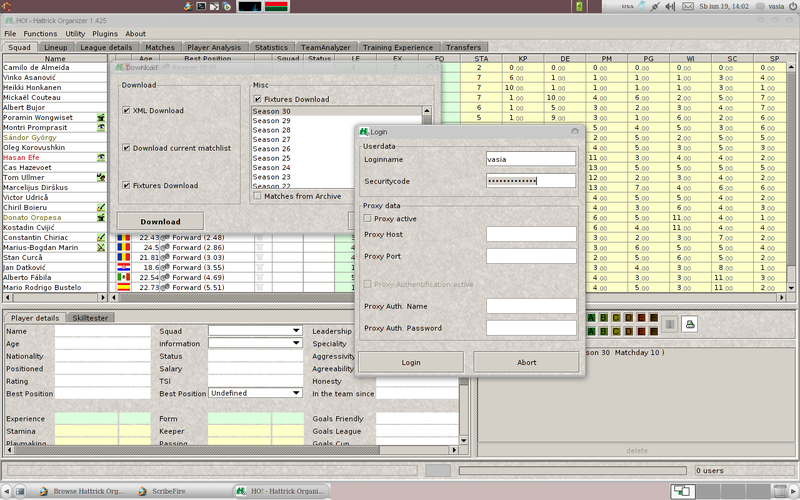Switch to the League details tab
The image size is (800, 500).
point(106,47)
